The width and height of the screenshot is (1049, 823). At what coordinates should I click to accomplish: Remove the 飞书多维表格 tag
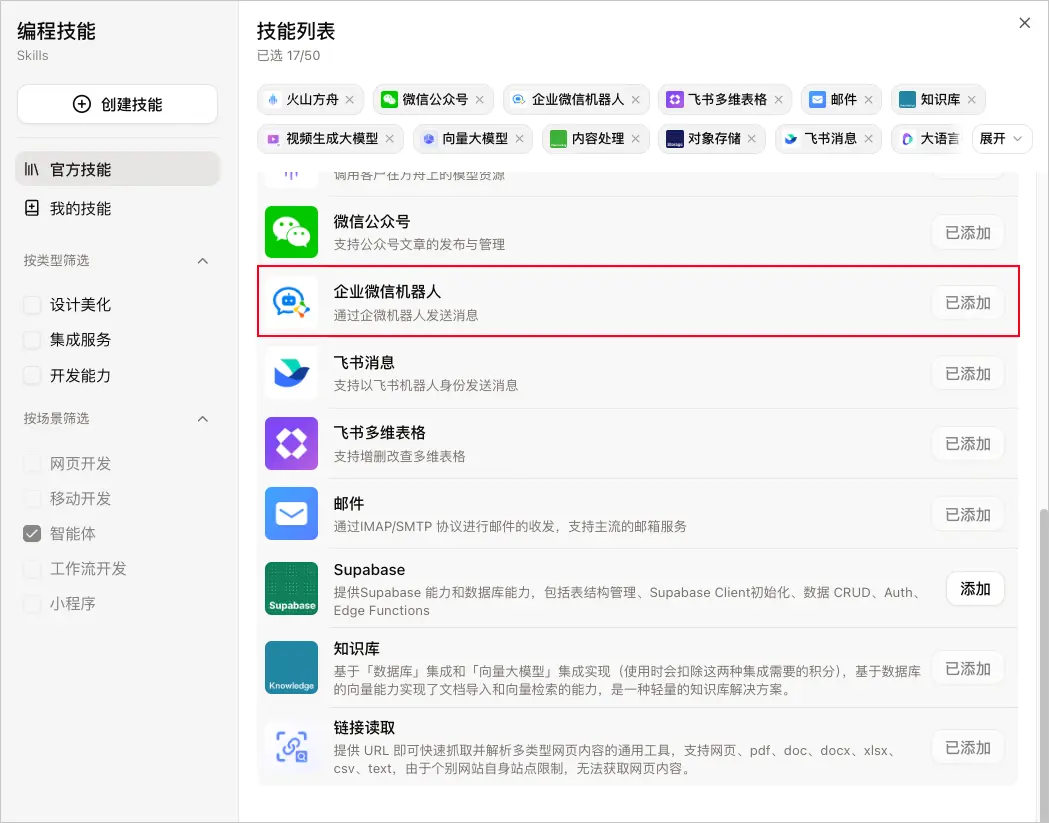[779, 100]
